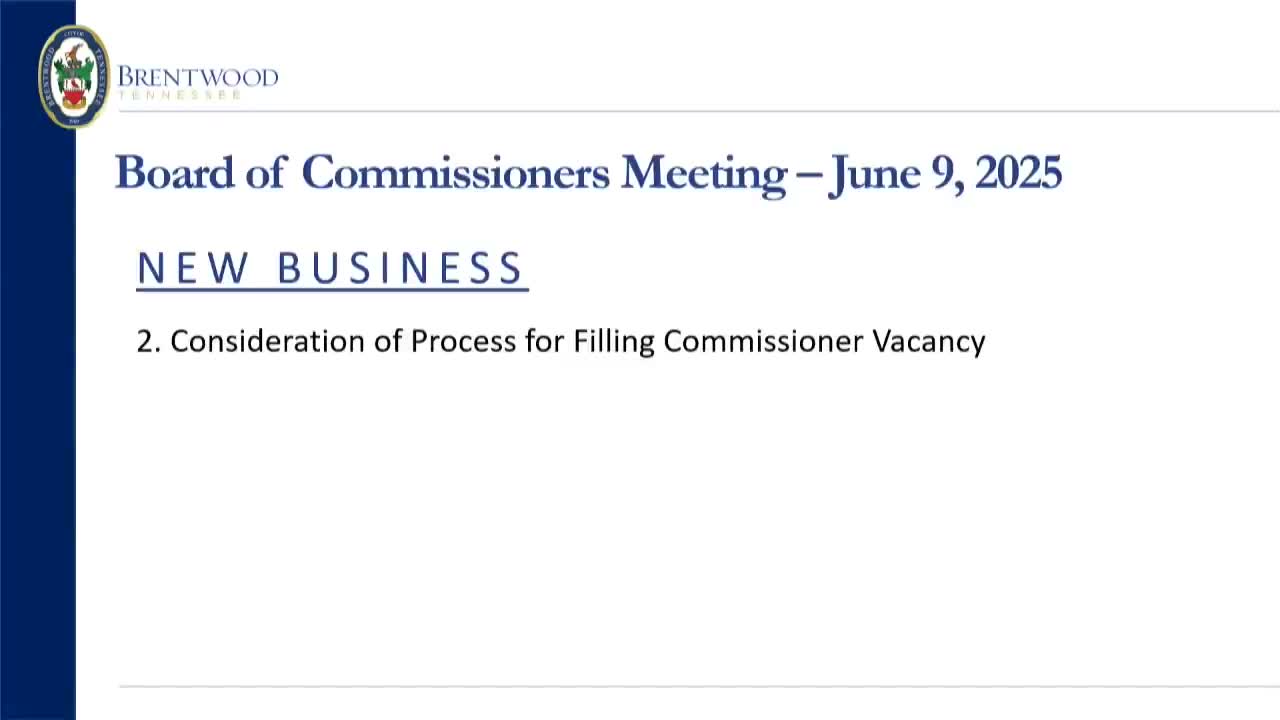Click the underline beneath the NEW BUSINESS heading

click(332, 290)
